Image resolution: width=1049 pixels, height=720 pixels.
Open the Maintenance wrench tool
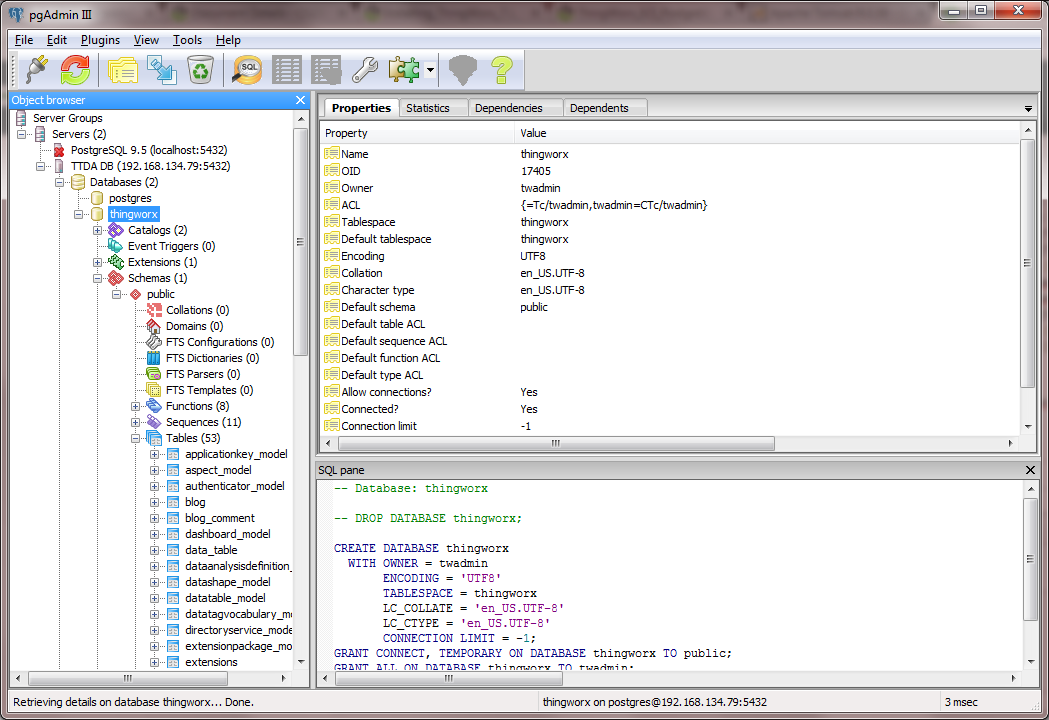click(x=365, y=70)
